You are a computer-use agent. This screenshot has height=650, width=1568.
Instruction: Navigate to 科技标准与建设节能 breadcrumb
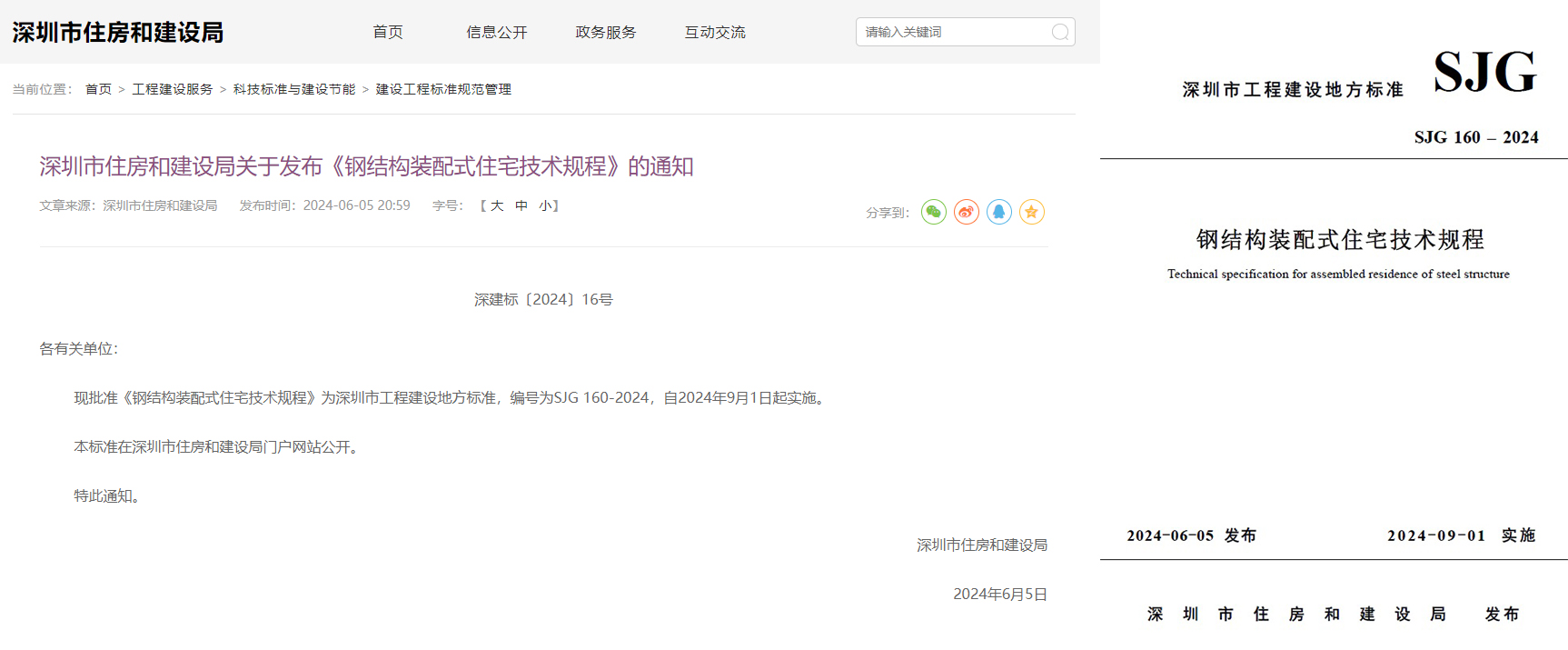click(293, 89)
